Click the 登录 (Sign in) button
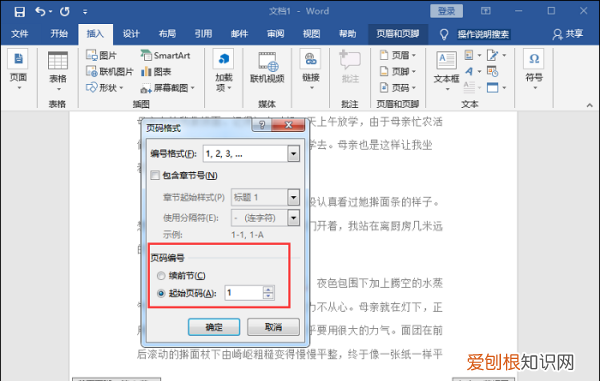The image size is (600, 381). [x=447, y=11]
